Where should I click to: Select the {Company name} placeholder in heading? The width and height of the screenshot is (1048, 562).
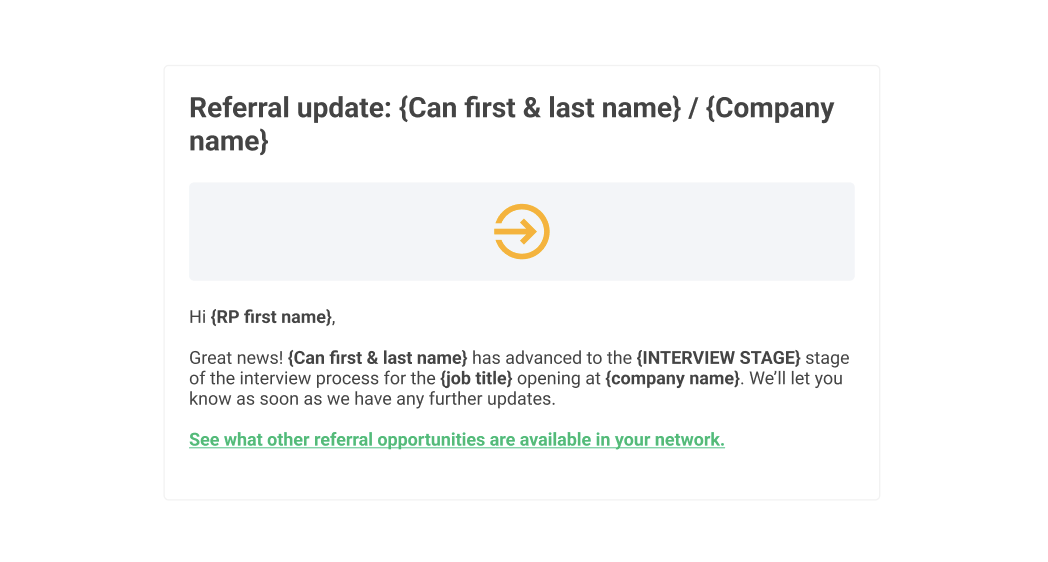[x=511, y=124]
